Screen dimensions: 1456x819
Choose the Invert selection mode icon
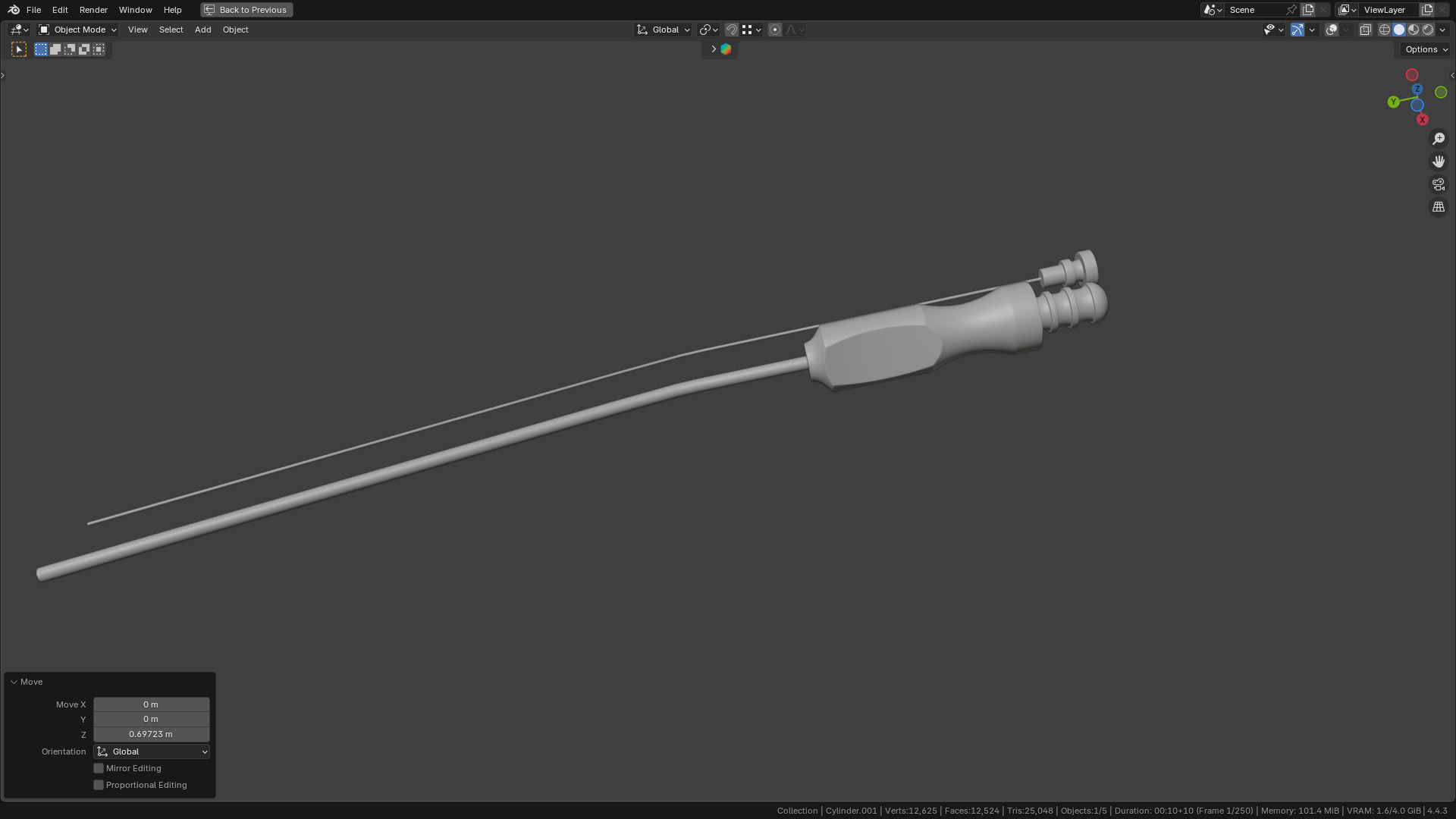[x=84, y=49]
